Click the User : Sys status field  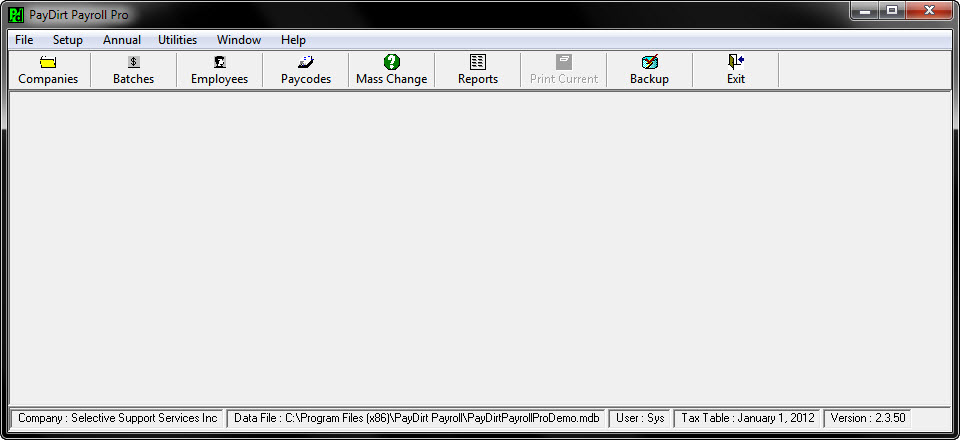[x=640, y=418]
